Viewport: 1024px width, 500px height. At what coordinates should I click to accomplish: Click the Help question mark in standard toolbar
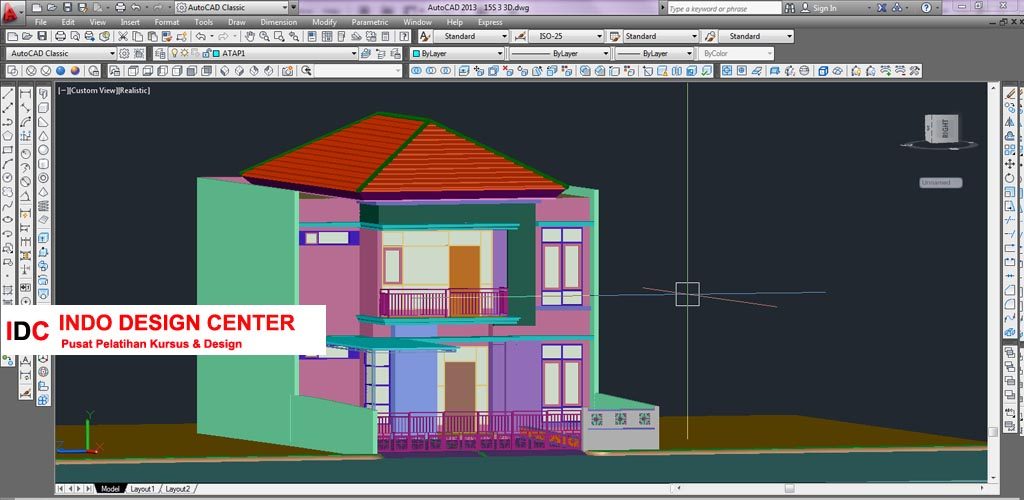coord(403,37)
